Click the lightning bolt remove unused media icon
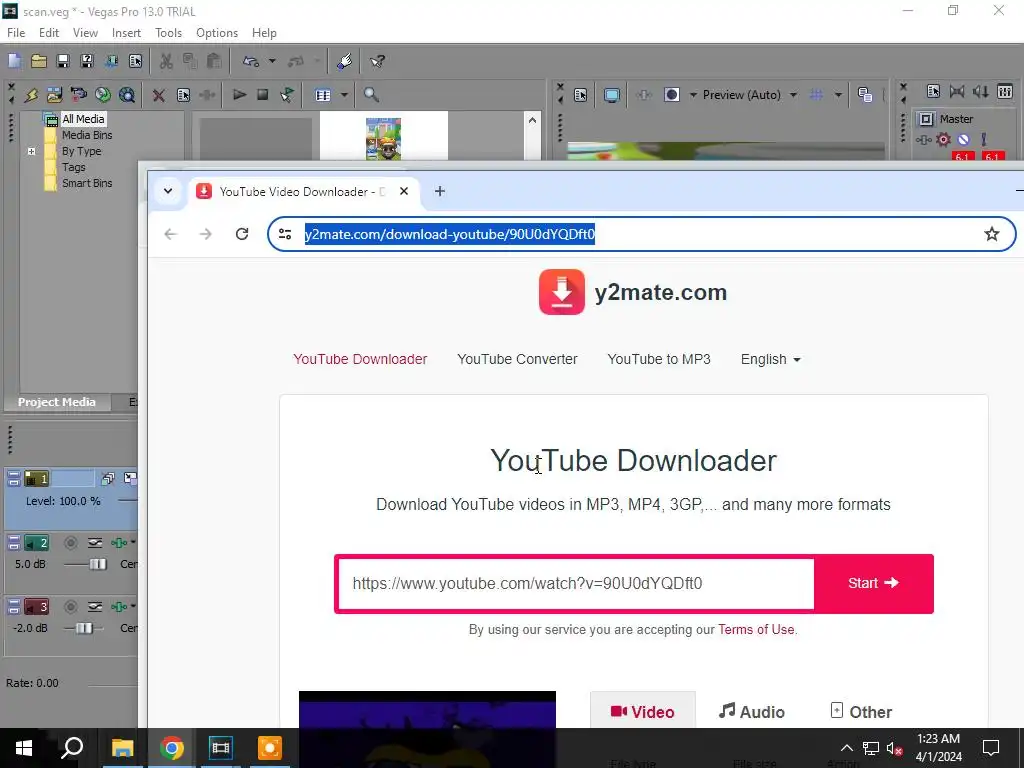 click(31, 95)
